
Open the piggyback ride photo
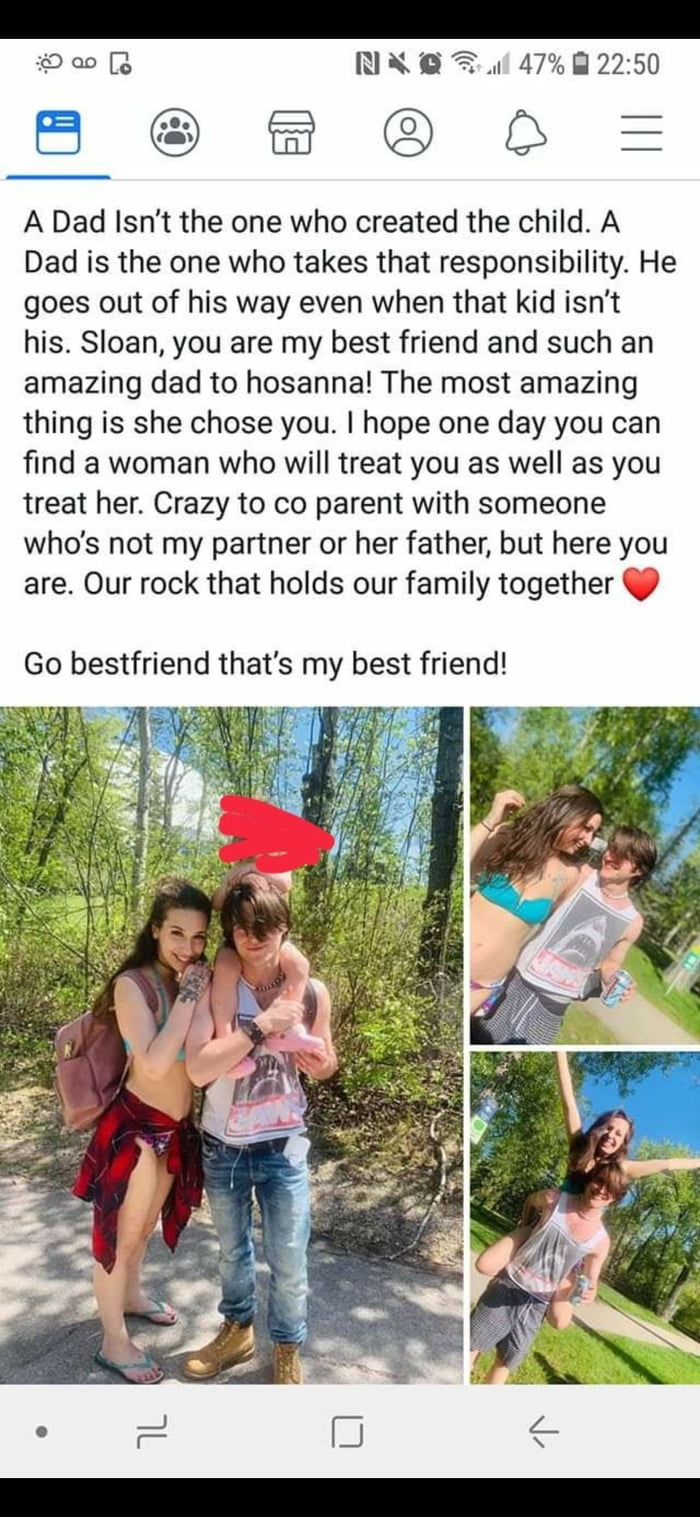[x=585, y=1217]
